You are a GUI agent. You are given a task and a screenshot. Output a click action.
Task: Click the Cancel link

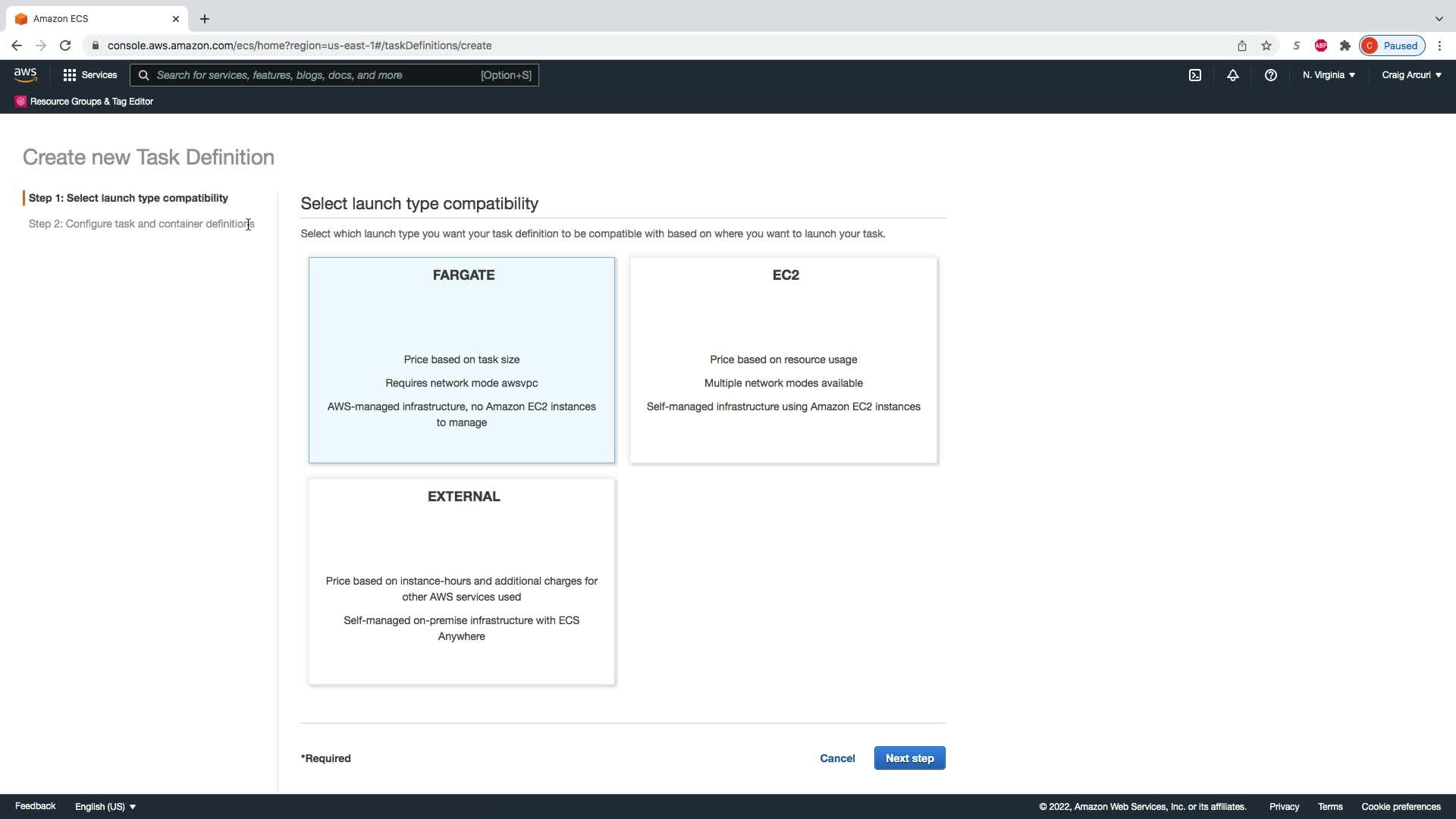point(837,758)
